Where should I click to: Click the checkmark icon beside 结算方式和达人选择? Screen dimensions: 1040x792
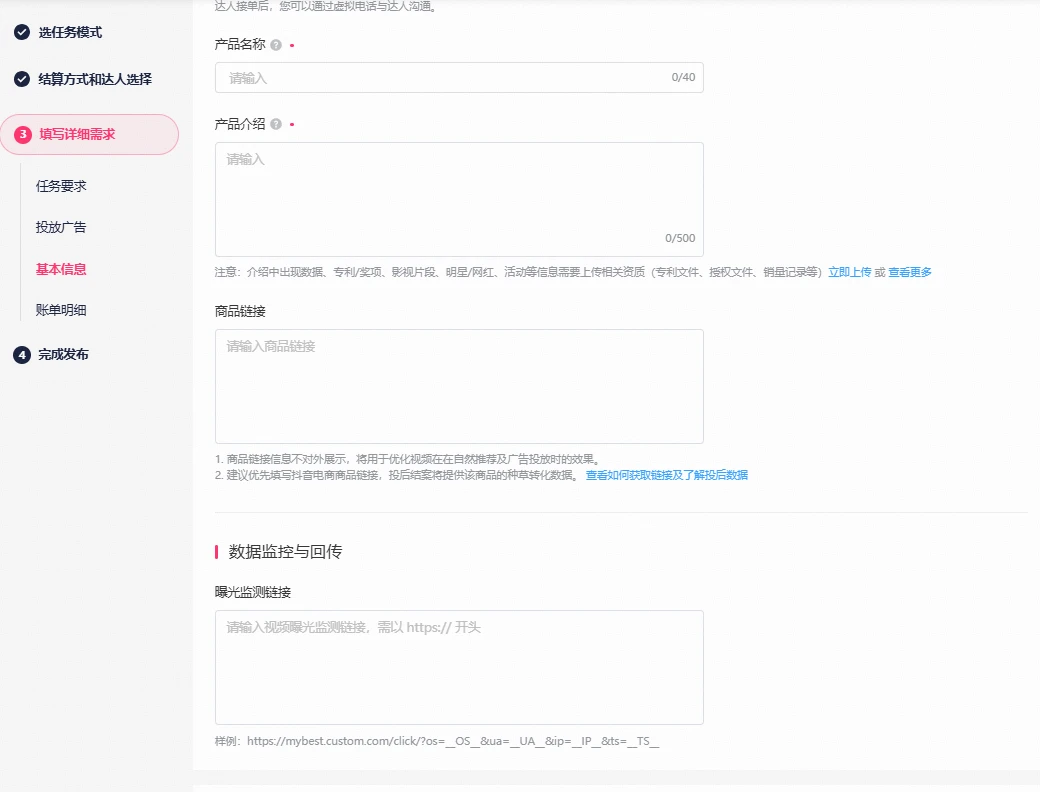[21, 79]
